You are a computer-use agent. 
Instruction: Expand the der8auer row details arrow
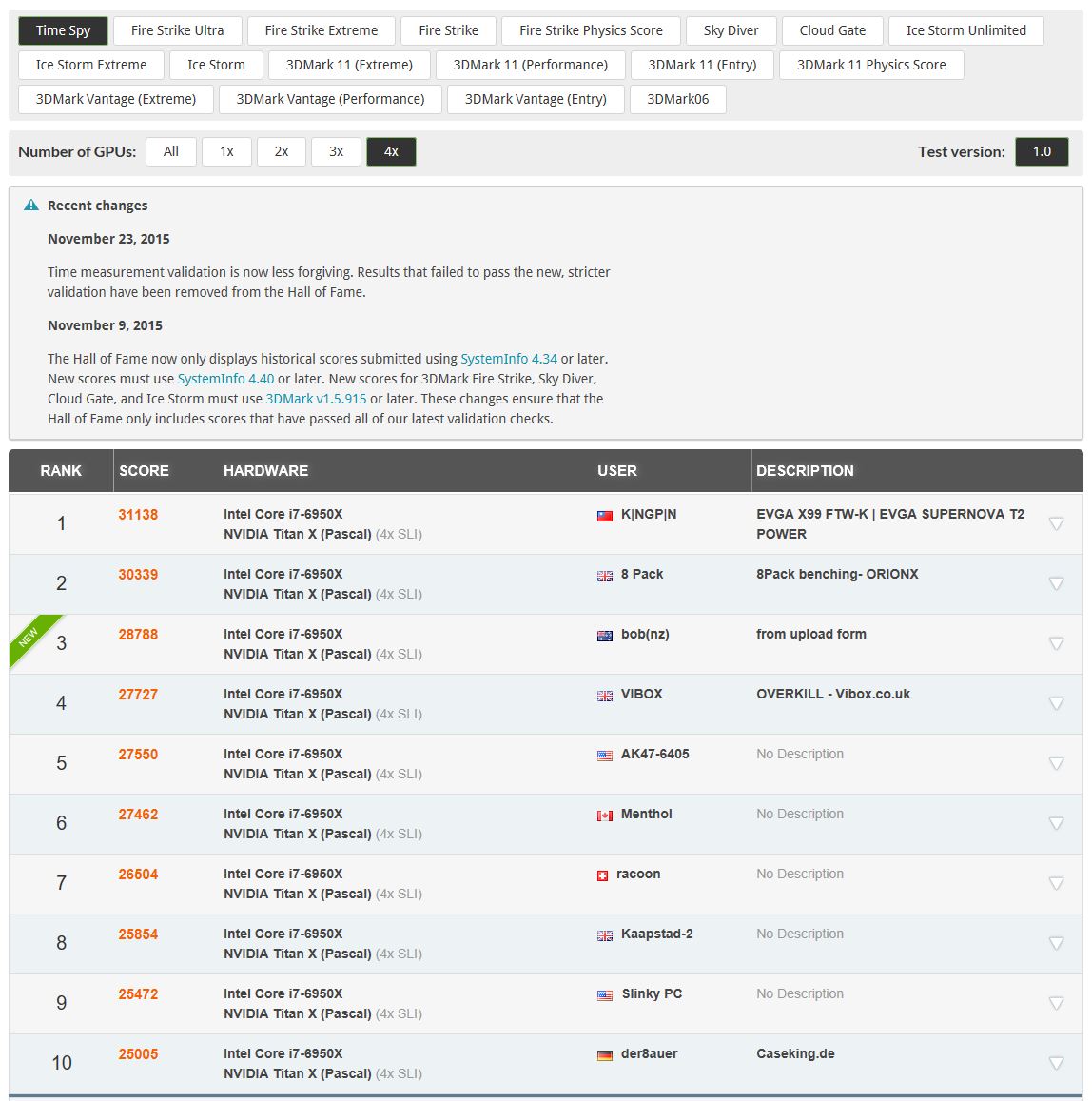coord(1056,1063)
